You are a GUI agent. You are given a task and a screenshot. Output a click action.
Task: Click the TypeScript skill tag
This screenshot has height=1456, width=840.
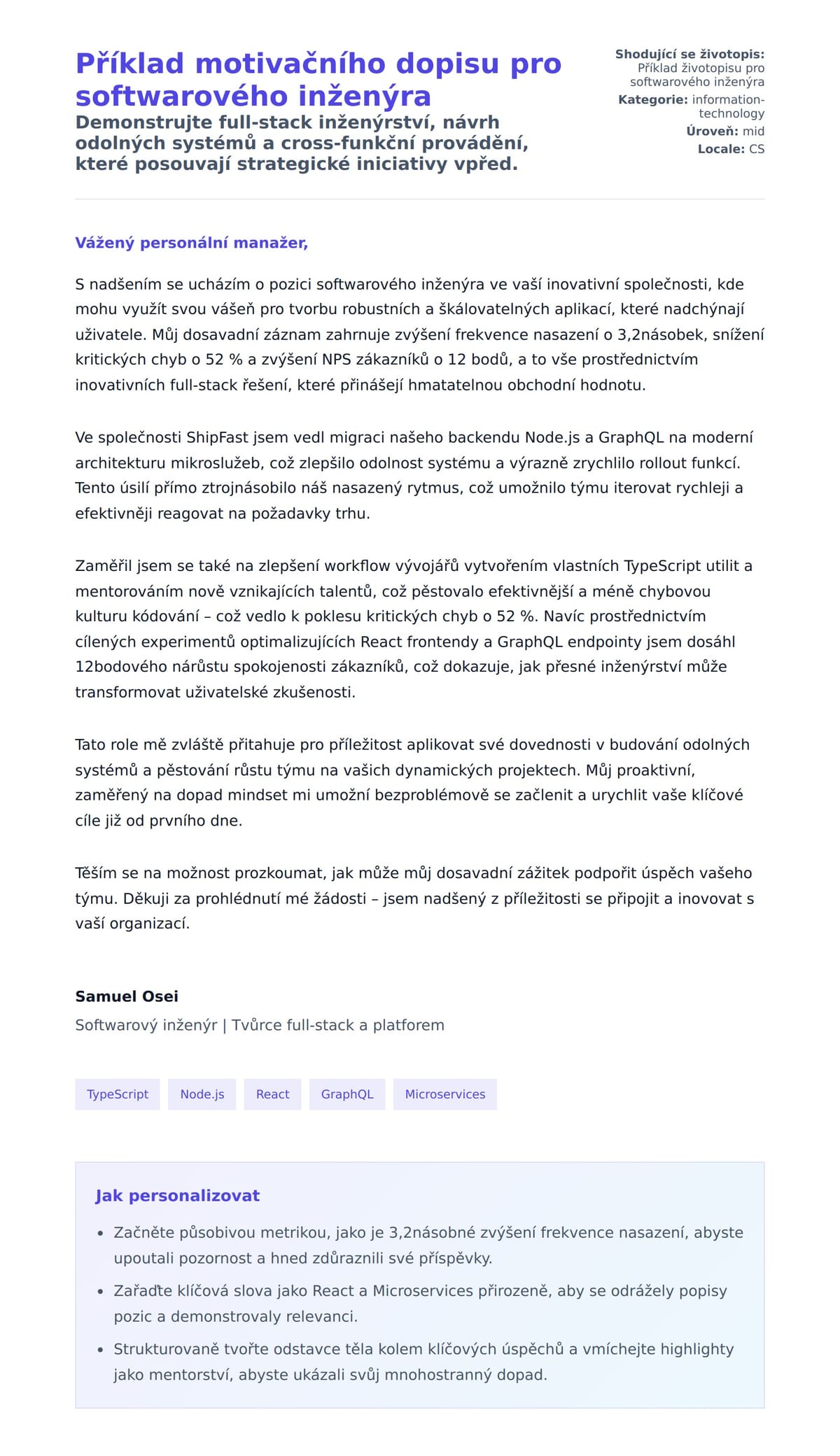pyautogui.click(x=118, y=1094)
